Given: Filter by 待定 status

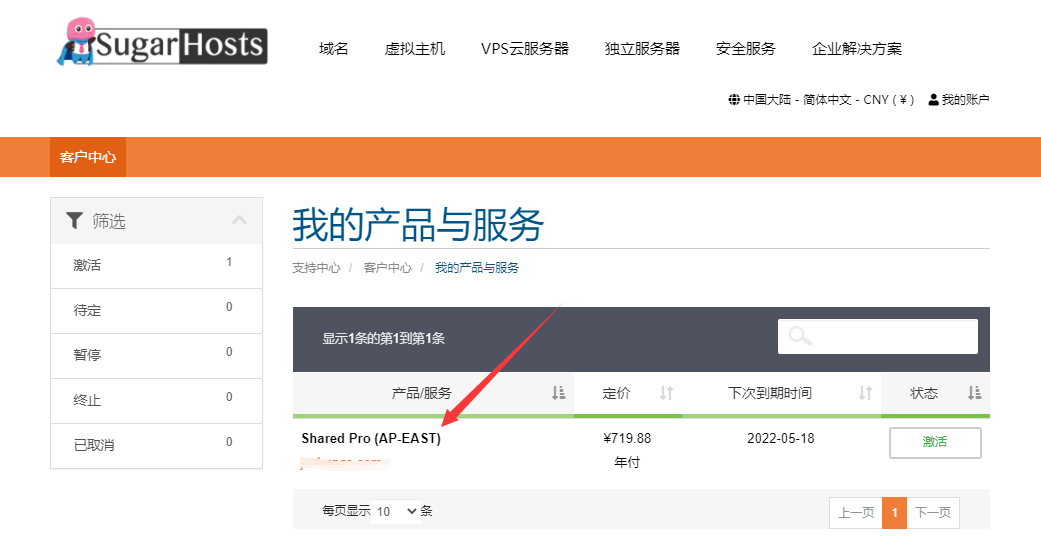Looking at the screenshot, I should (x=157, y=311).
